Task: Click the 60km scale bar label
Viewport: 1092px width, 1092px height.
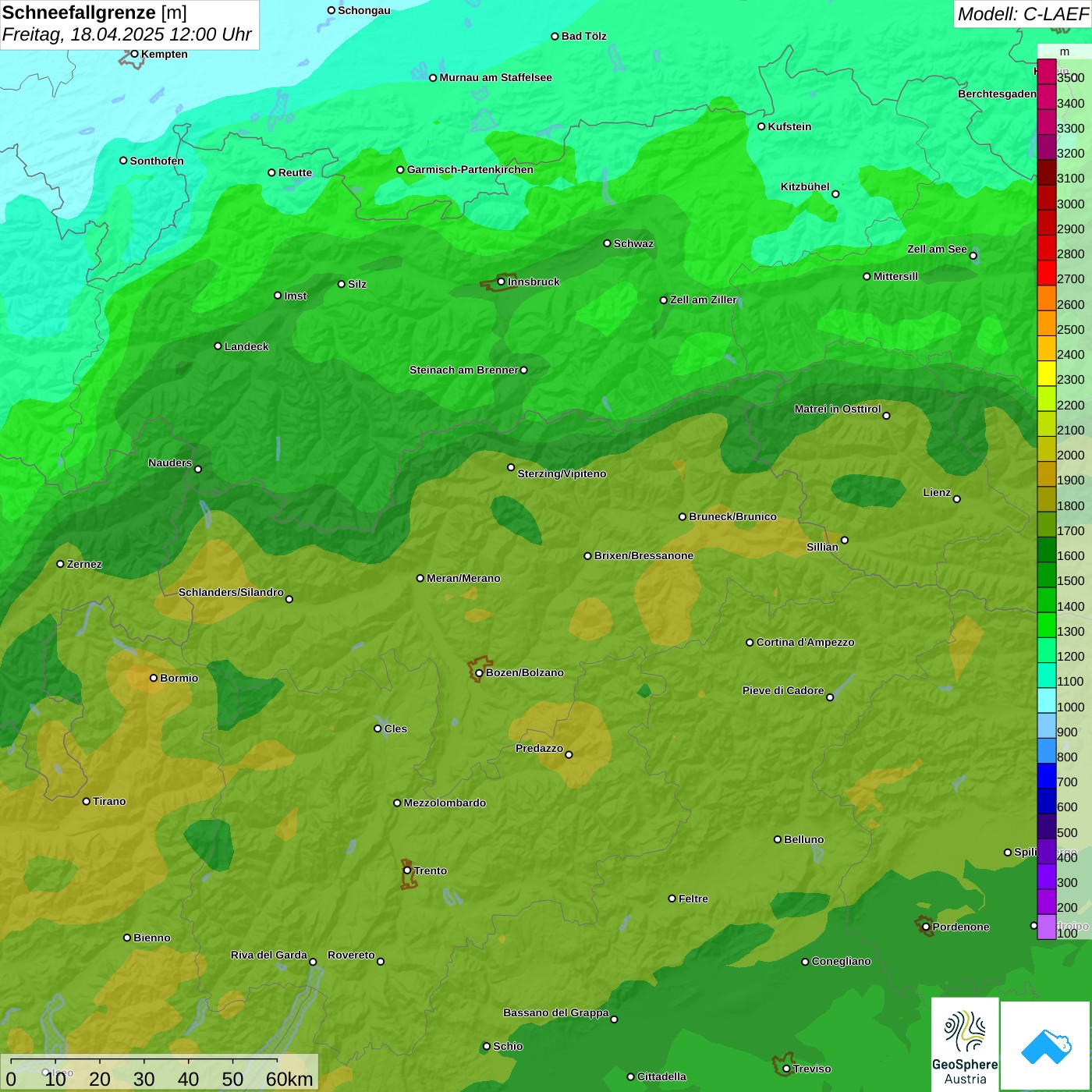Action: [x=289, y=1079]
